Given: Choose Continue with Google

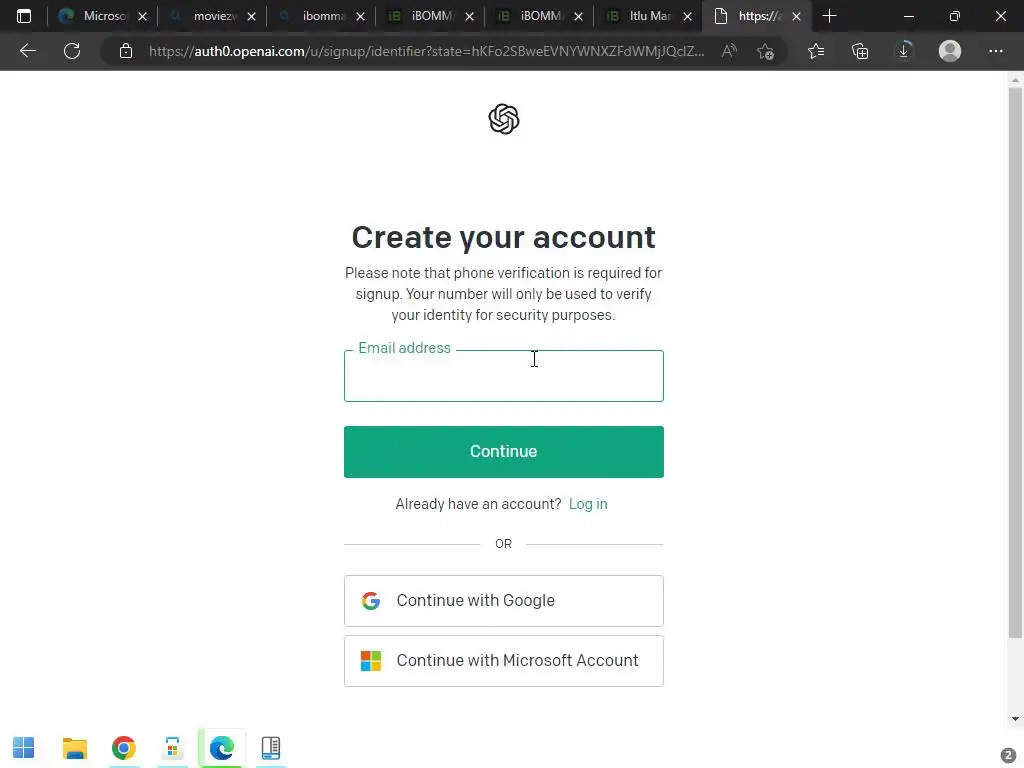Looking at the screenshot, I should tap(504, 601).
